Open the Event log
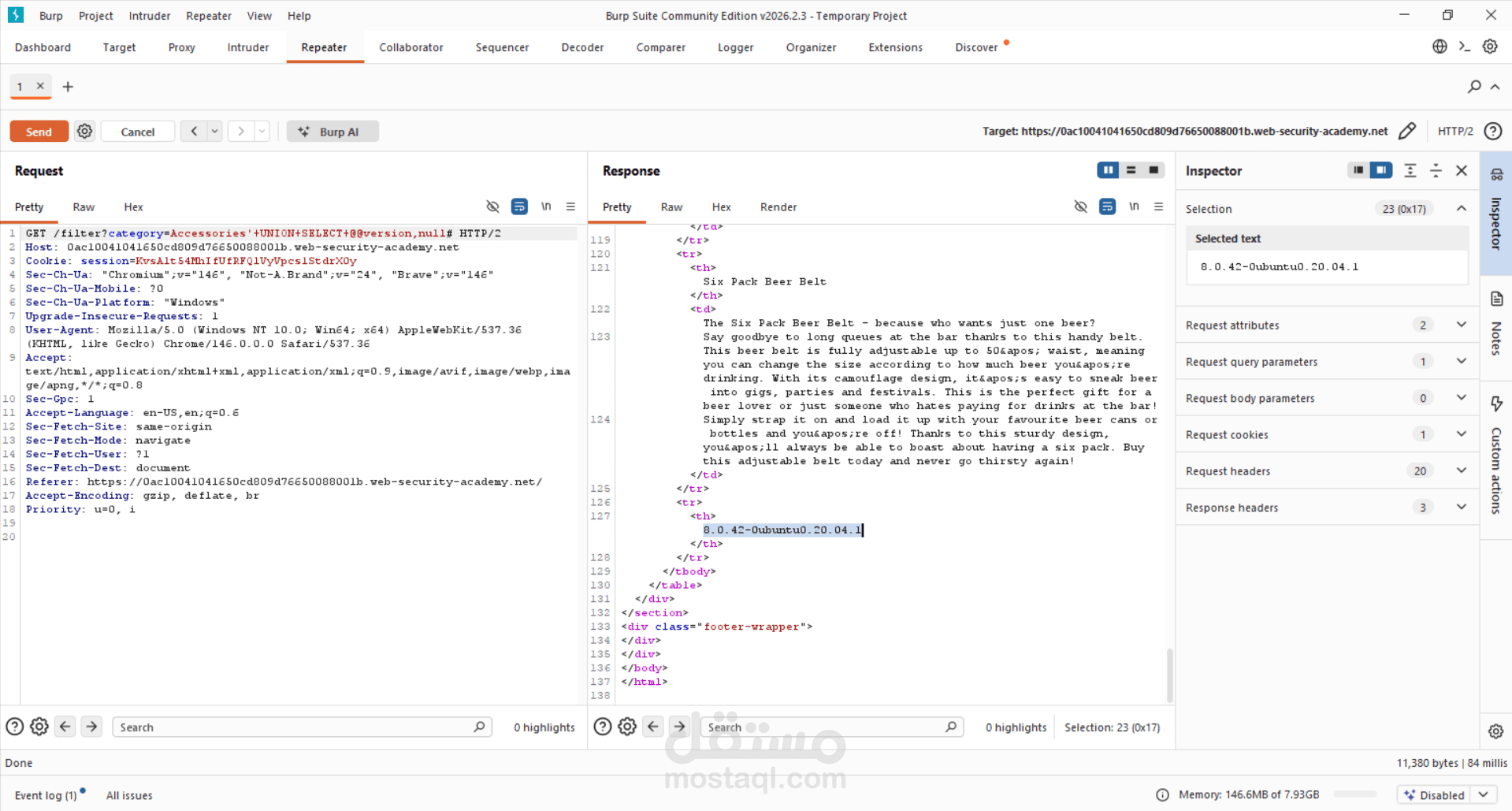 coord(46,795)
